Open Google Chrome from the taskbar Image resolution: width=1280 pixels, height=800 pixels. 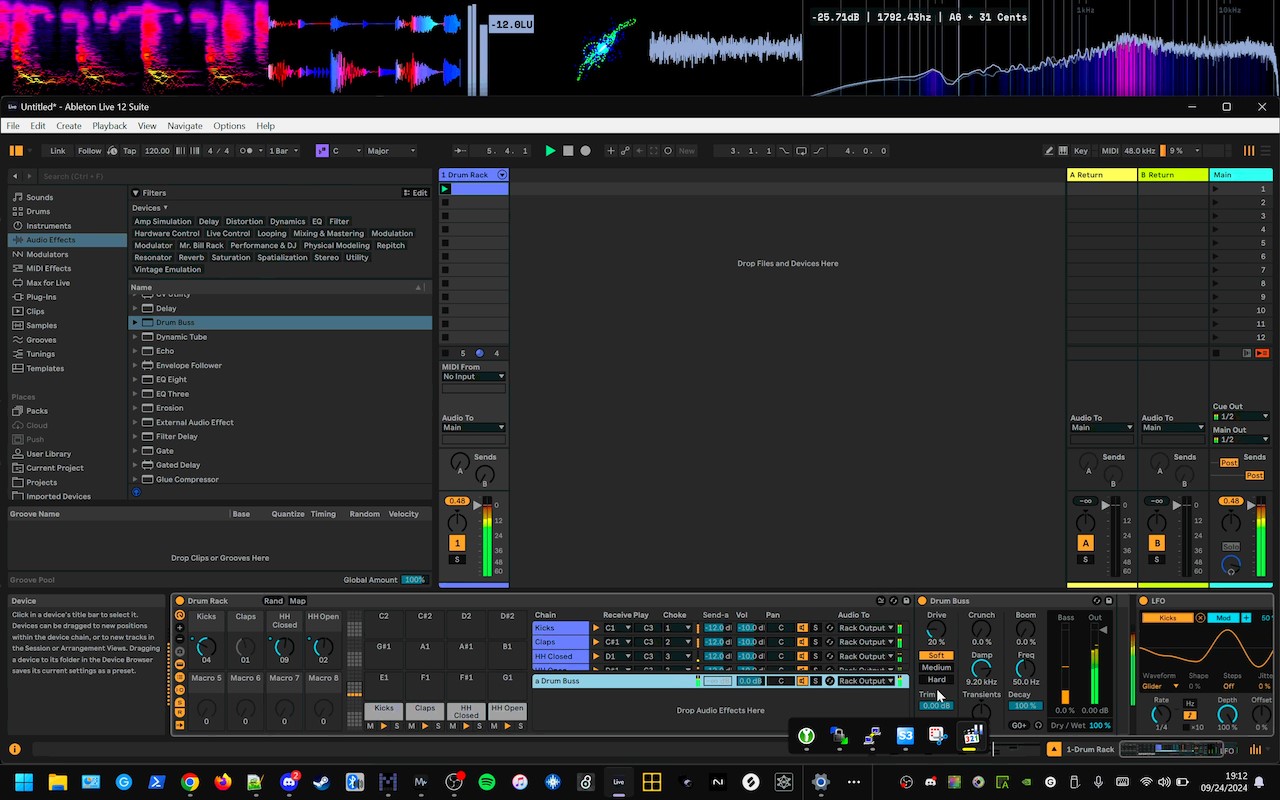point(190,782)
